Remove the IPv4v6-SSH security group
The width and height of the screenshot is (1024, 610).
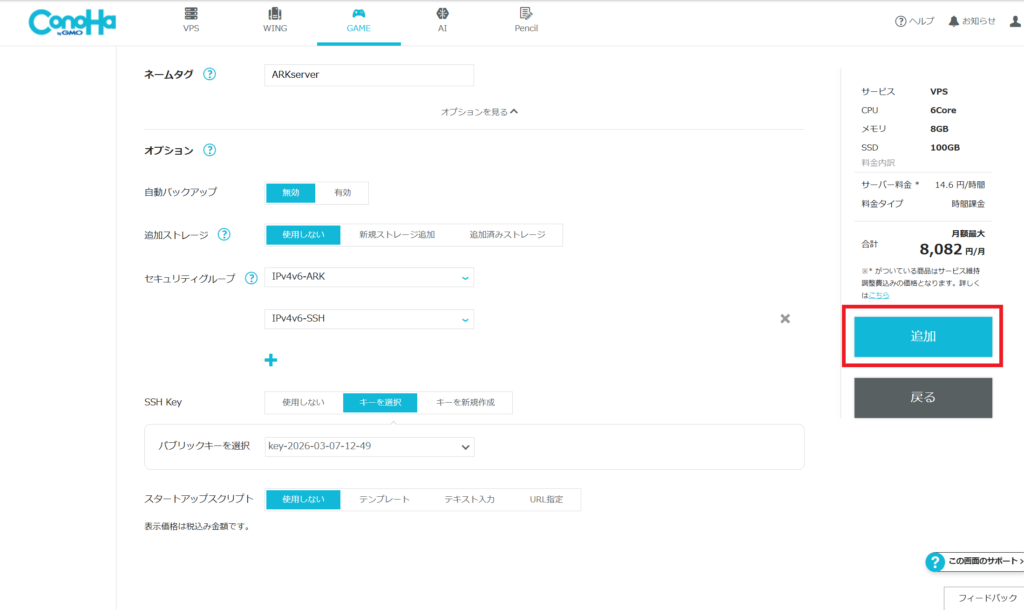785,319
